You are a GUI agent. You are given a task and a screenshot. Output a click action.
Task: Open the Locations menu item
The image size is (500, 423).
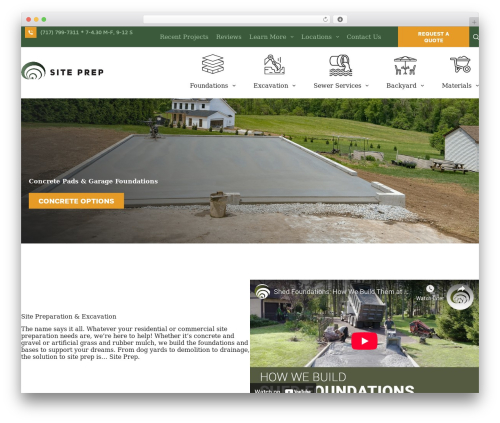316,37
